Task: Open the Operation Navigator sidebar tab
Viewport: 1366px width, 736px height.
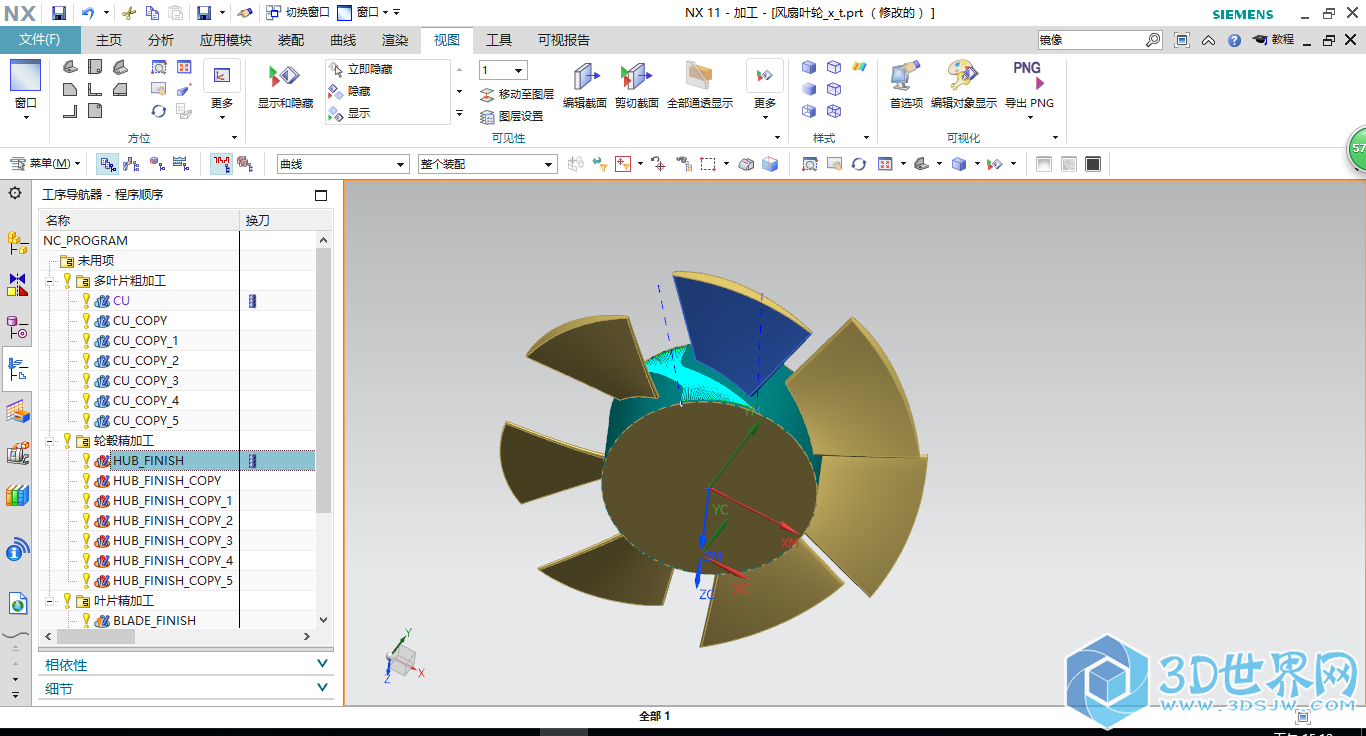Action: (x=17, y=369)
